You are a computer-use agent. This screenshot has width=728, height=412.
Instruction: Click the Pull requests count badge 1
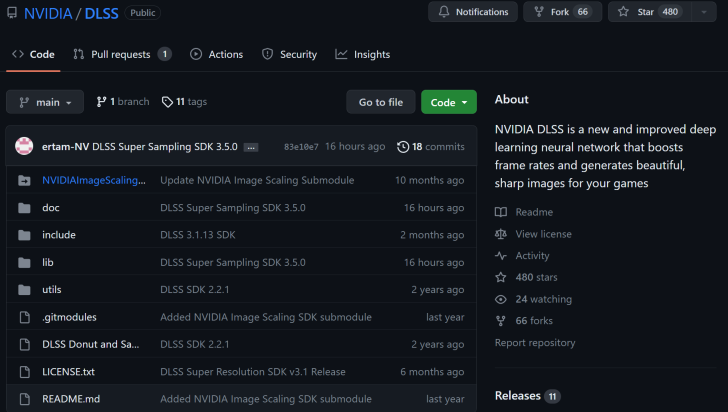pos(164,54)
